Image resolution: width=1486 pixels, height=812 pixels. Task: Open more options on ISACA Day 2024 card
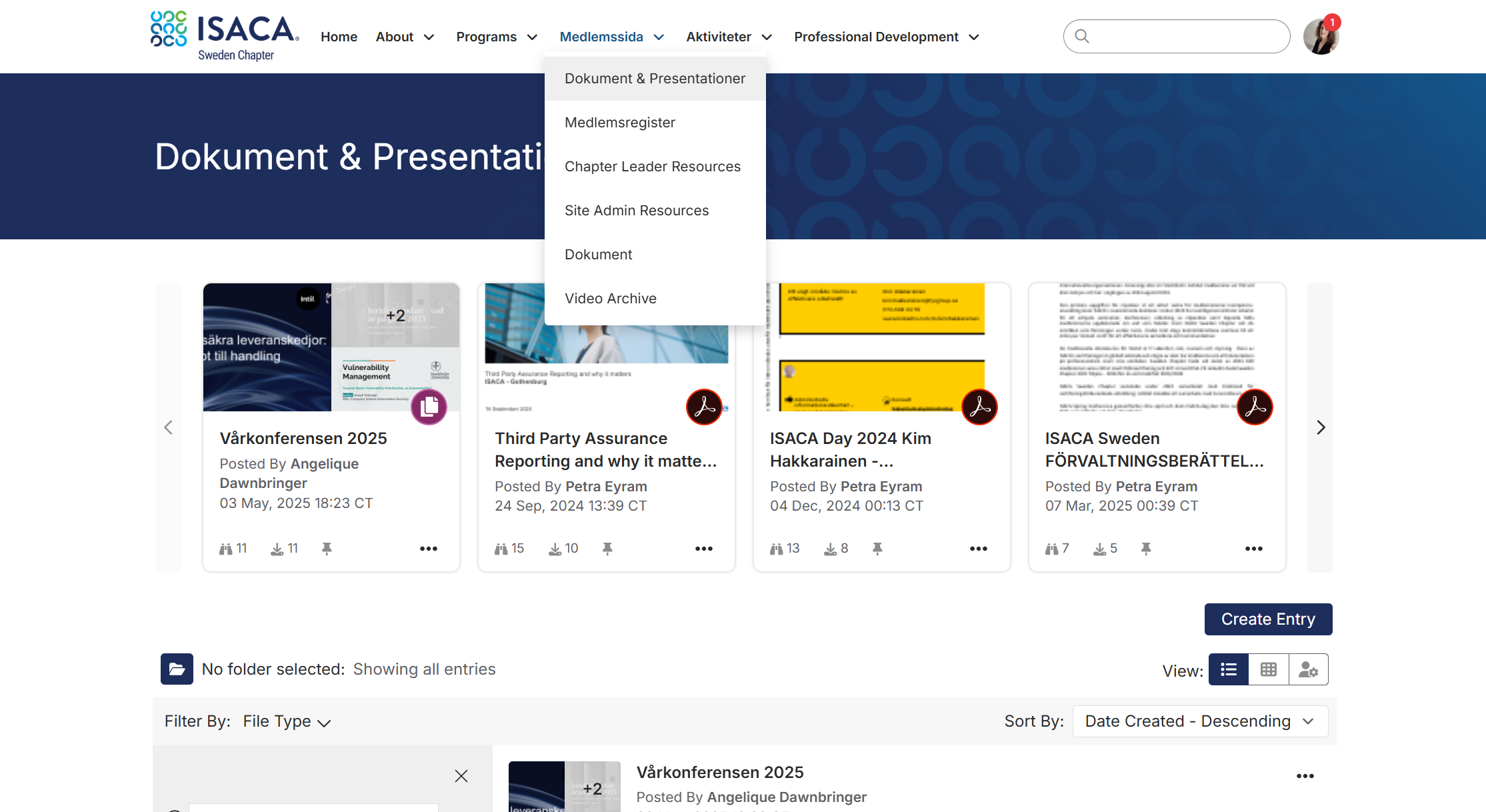(x=979, y=549)
